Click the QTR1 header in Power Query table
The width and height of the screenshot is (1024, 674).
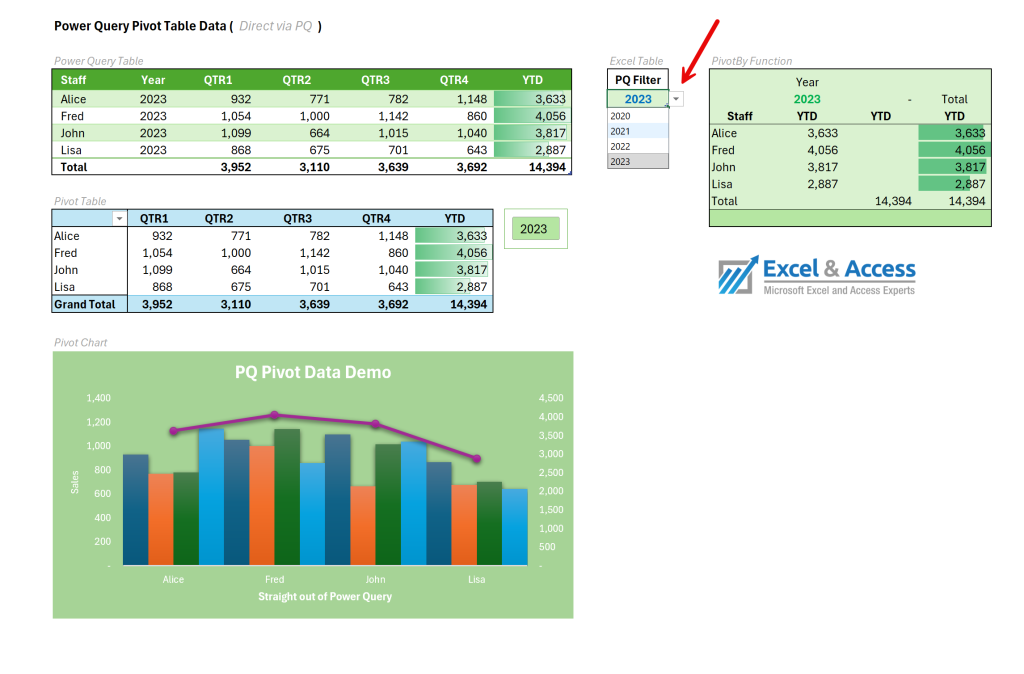pyautogui.click(x=218, y=80)
